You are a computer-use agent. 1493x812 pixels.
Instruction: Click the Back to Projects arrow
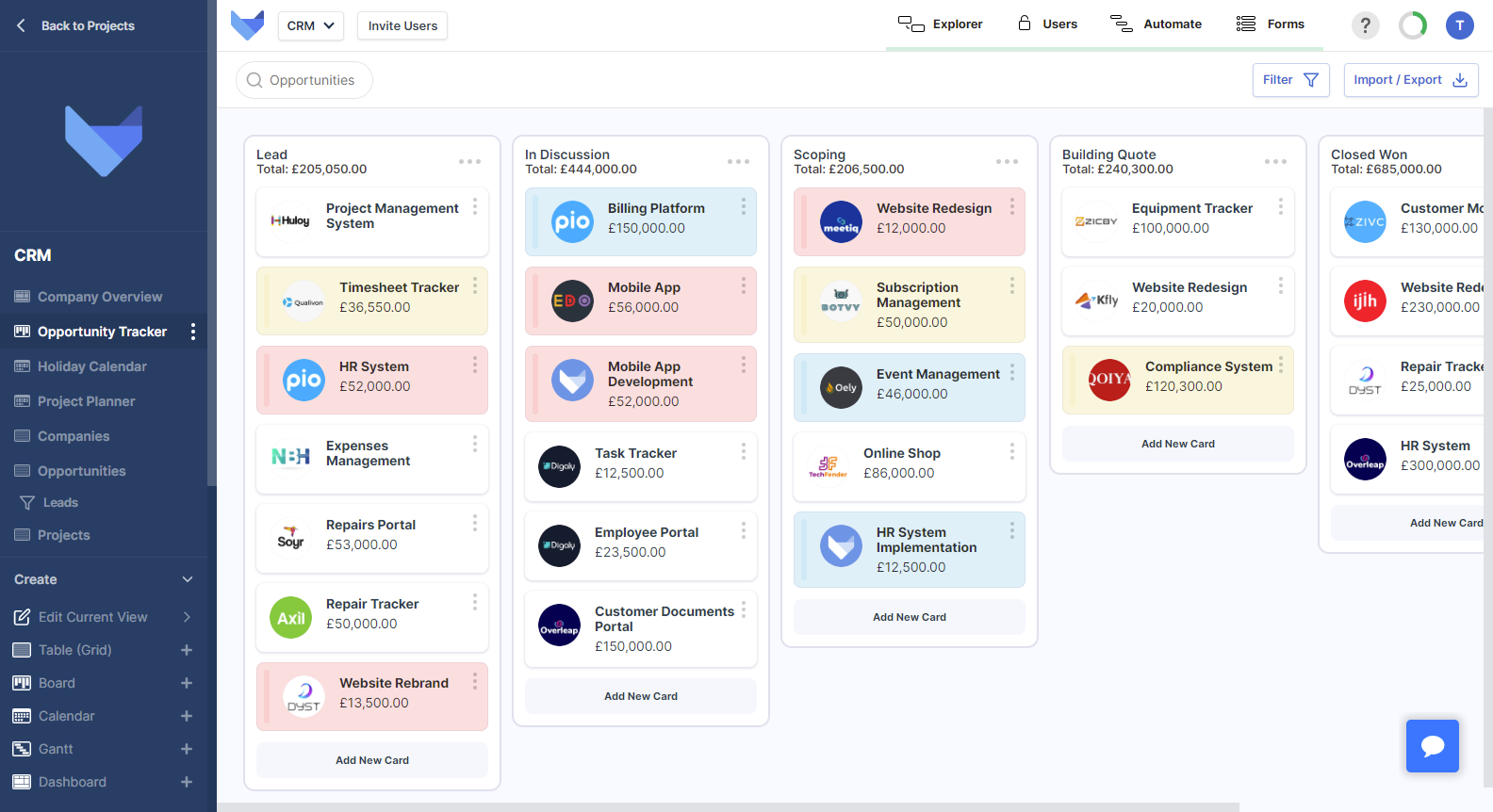coord(21,25)
